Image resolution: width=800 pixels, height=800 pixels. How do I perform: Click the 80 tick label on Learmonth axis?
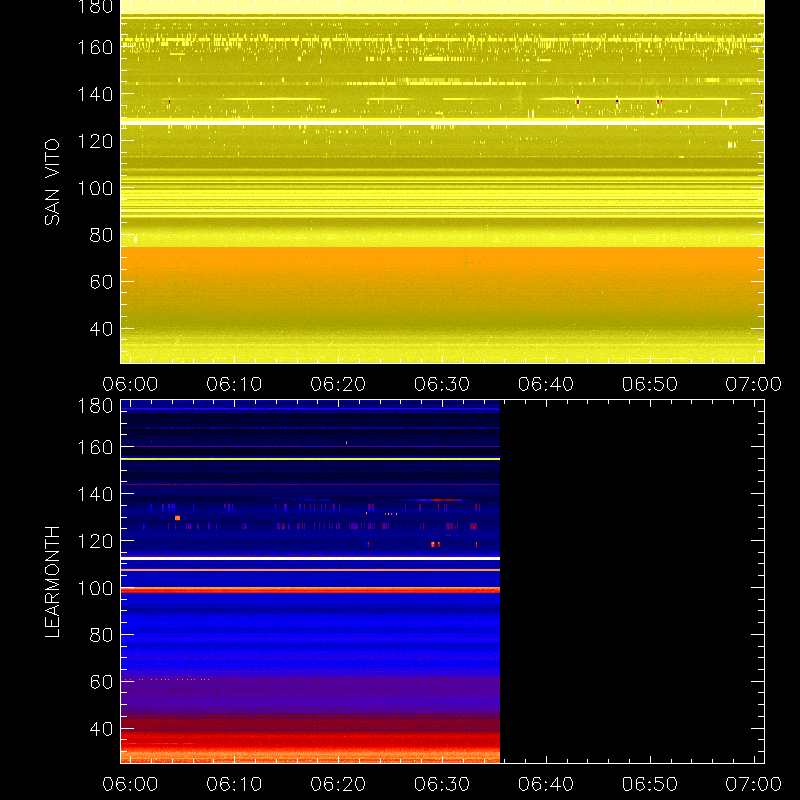(101, 635)
